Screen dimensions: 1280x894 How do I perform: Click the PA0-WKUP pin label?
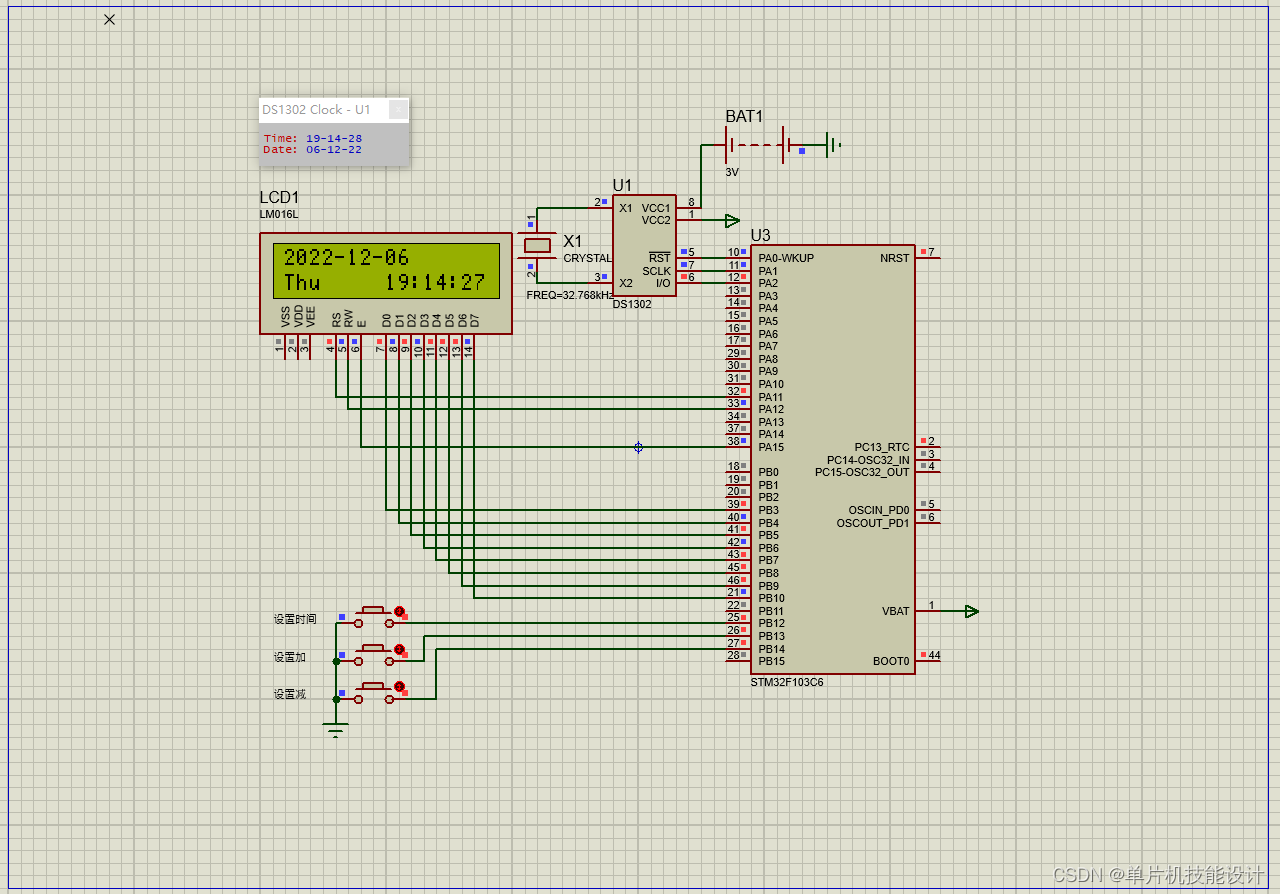click(x=786, y=258)
